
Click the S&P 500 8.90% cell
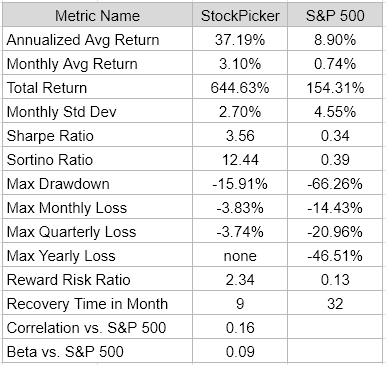[335, 39]
